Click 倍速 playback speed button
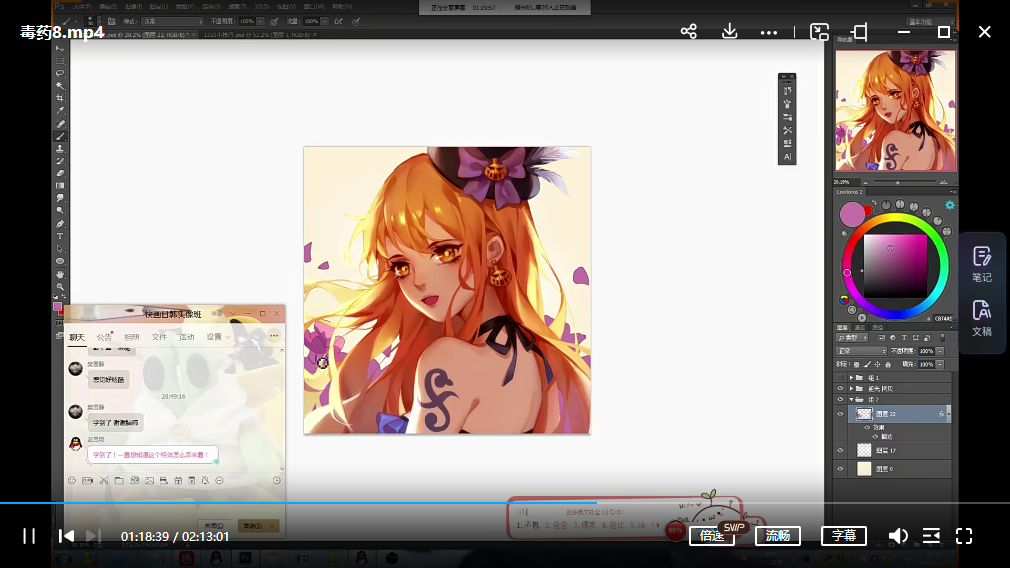This screenshot has width=1010, height=568. point(712,536)
